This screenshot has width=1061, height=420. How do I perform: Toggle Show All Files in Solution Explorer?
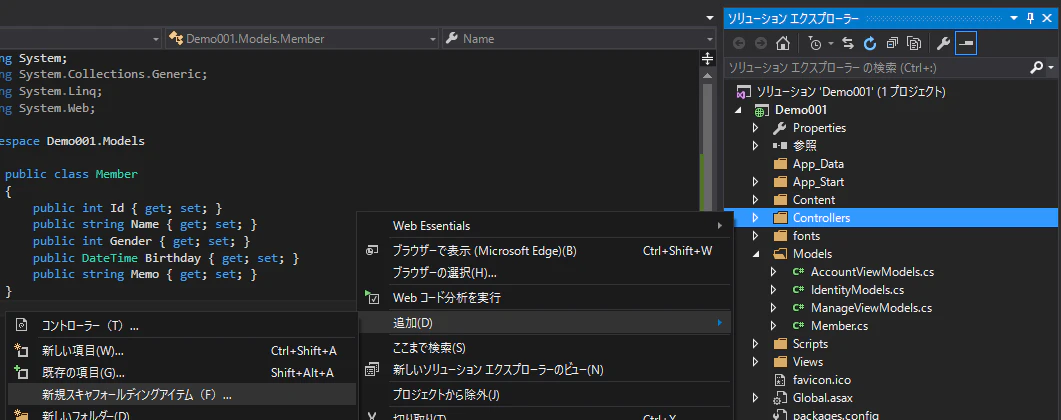(914, 43)
